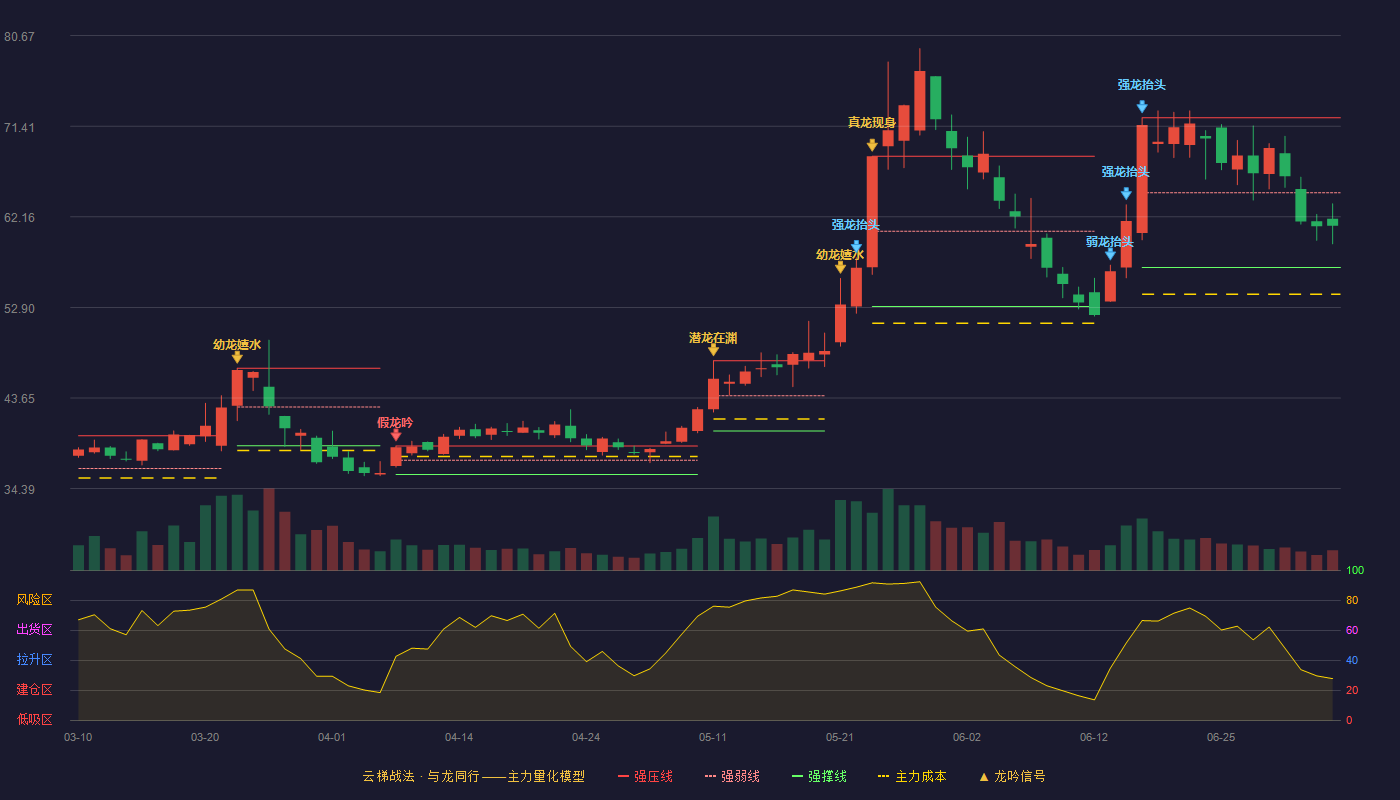1400x800 pixels.
Task: Toggle the 强撑线 legend item
Action: pyautogui.click(x=819, y=776)
